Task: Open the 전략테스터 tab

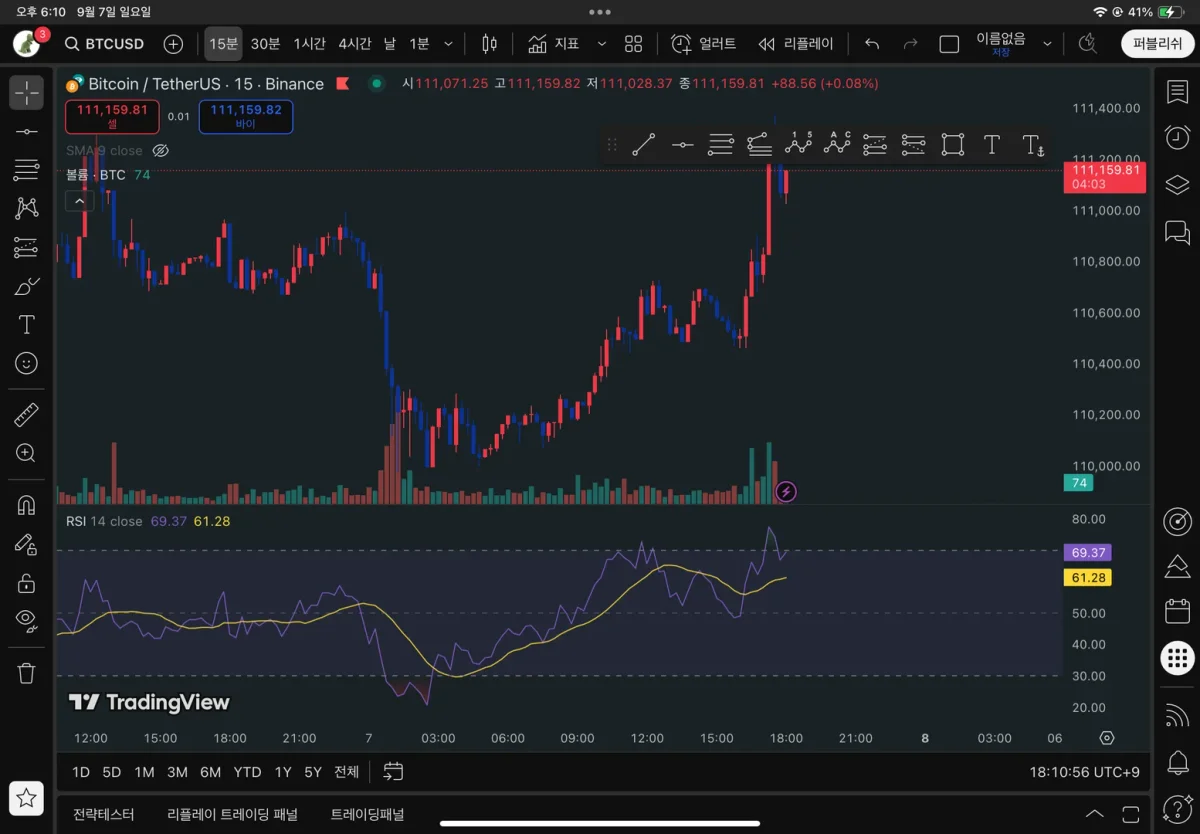Action: [x=103, y=814]
